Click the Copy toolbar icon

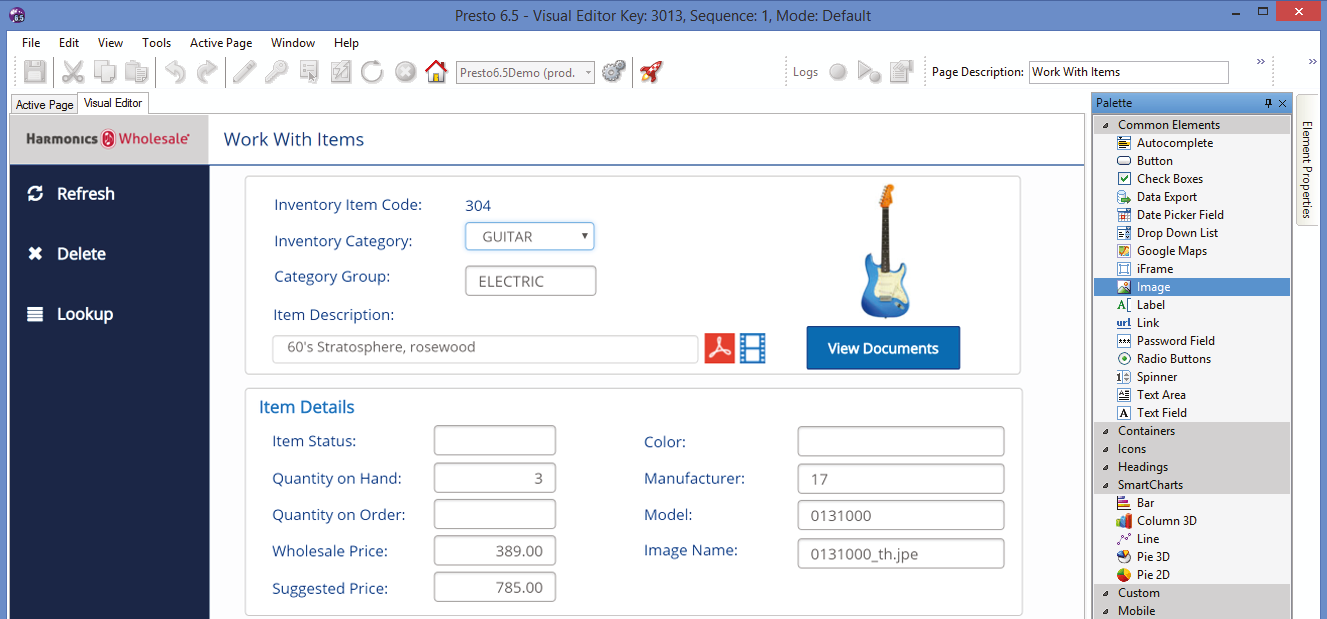[105, 72]
